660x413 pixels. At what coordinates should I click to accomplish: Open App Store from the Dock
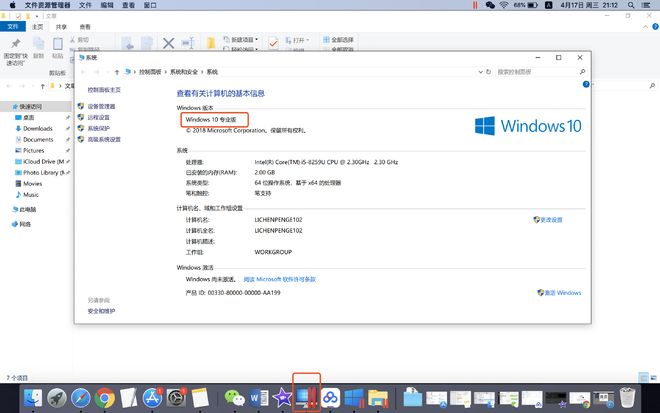point(152,397)
